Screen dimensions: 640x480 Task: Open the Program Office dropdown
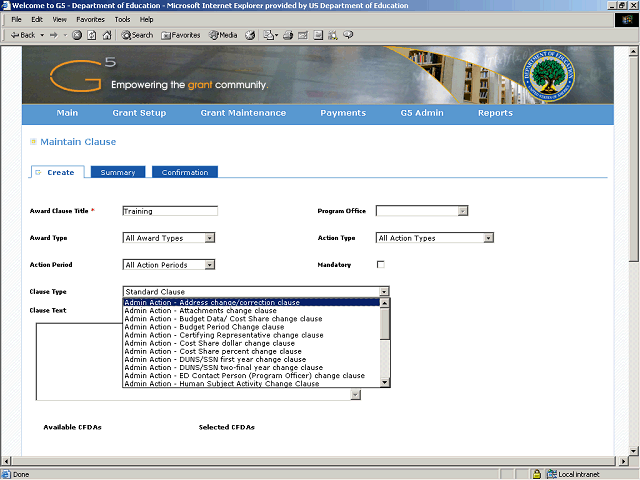click(x=422, y=211)
